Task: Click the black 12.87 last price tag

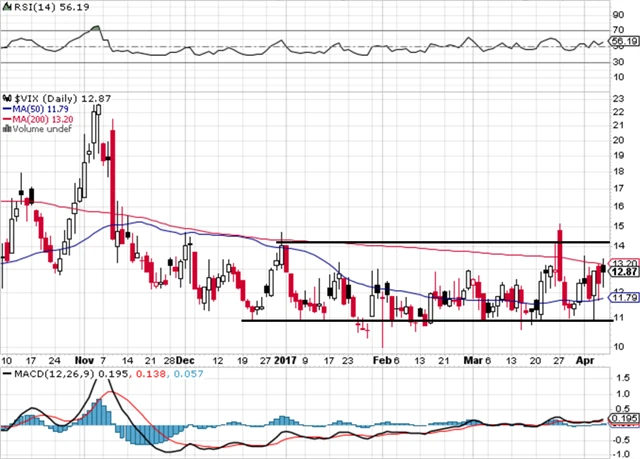Action: [x=623, y=272]
